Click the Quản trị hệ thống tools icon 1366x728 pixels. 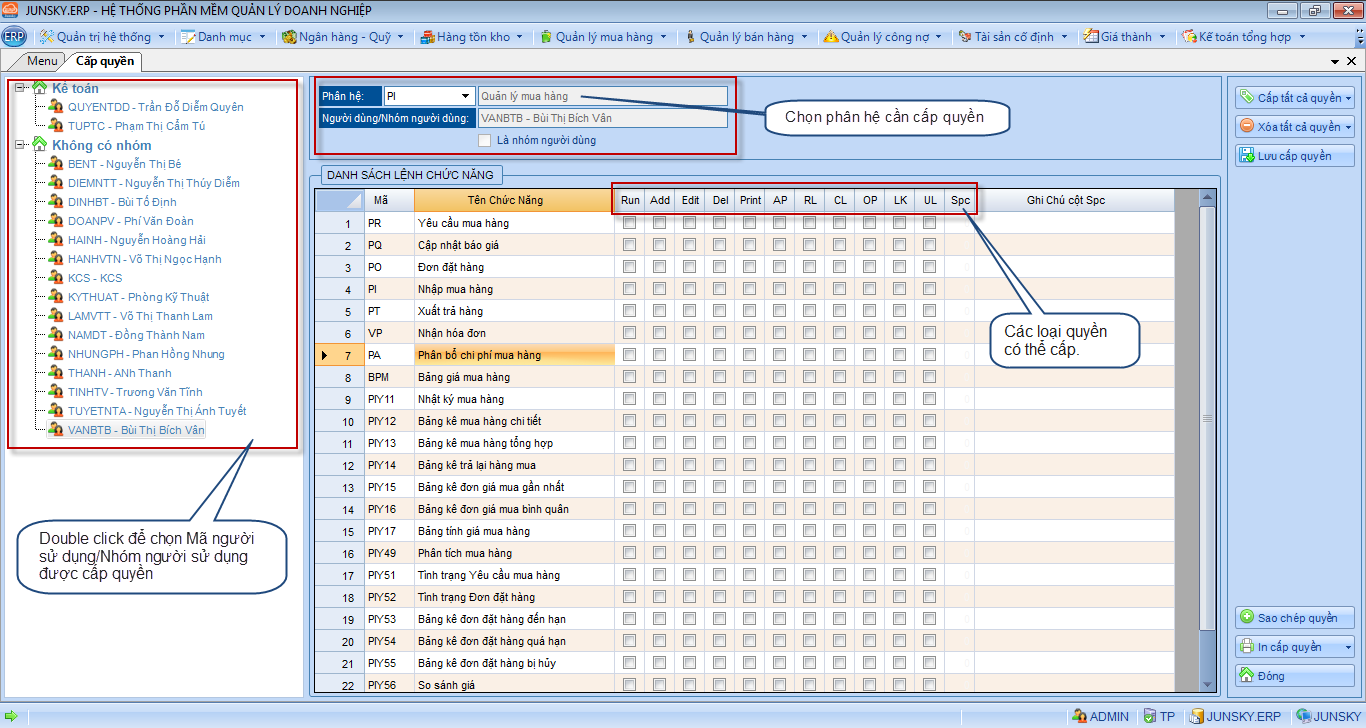(46, 37)
